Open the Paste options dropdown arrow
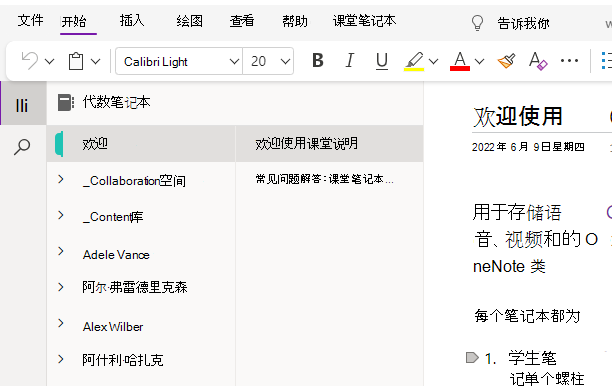The width and height of the screenshot is (612, 386). 96,61
